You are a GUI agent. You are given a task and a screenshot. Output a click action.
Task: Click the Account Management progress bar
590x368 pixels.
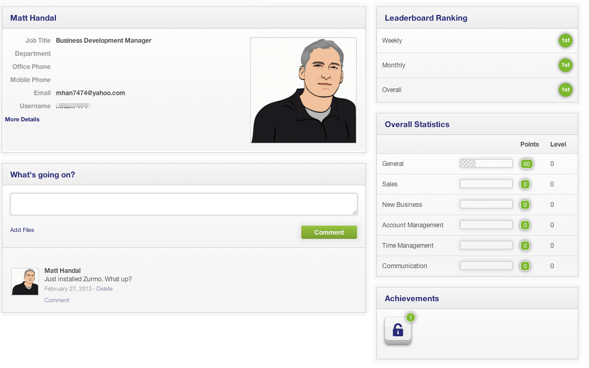(486, 225)
